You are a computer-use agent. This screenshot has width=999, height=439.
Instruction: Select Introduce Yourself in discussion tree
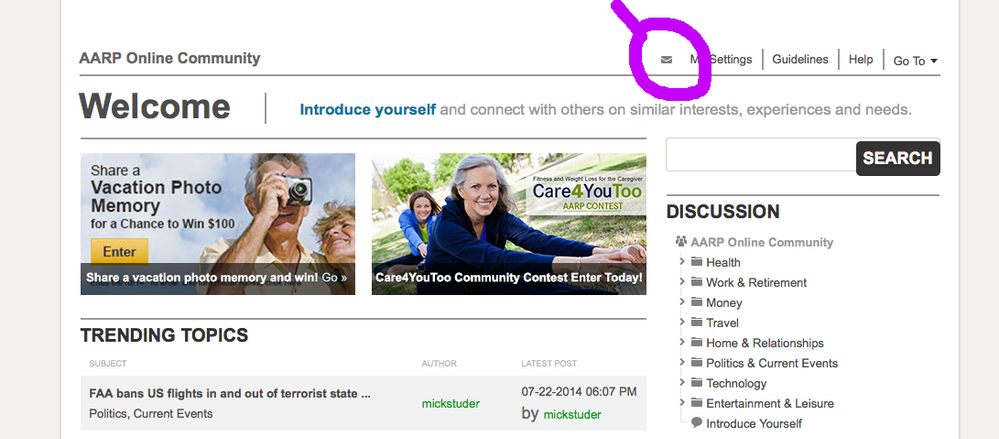754,424
